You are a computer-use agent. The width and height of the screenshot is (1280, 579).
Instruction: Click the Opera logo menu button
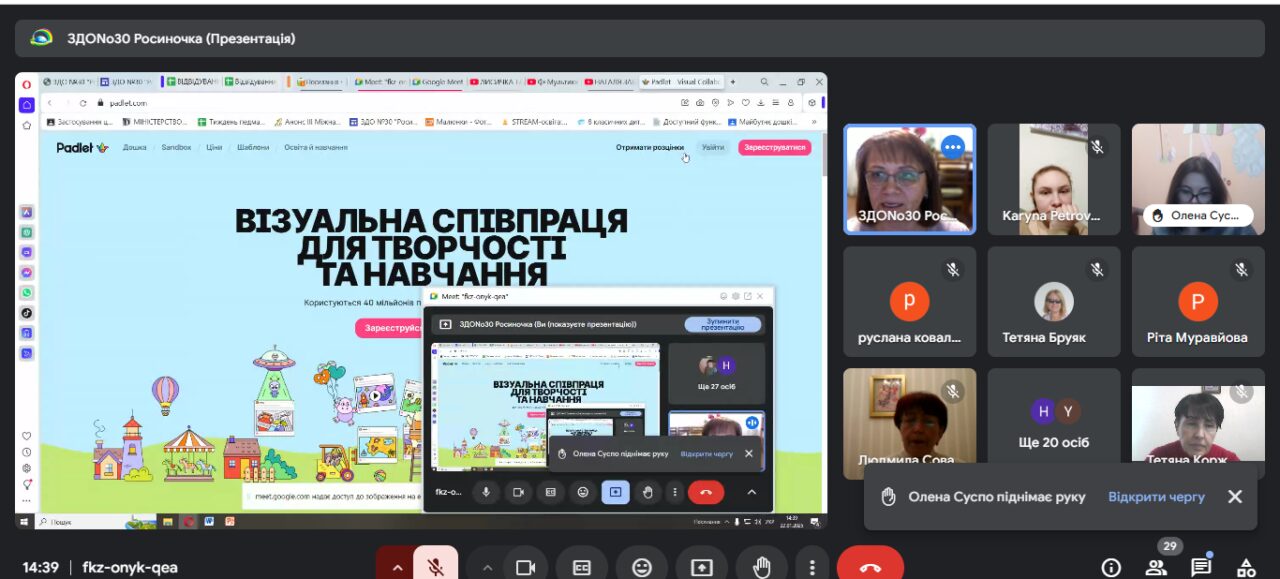coord(27,83)
